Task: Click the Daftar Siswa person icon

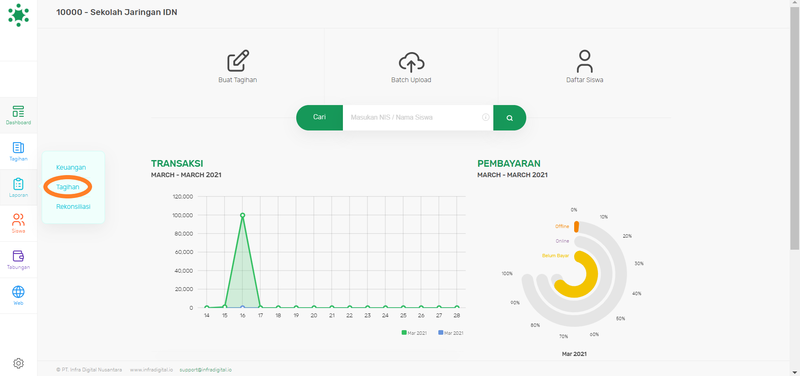Action: pos(585,61)
